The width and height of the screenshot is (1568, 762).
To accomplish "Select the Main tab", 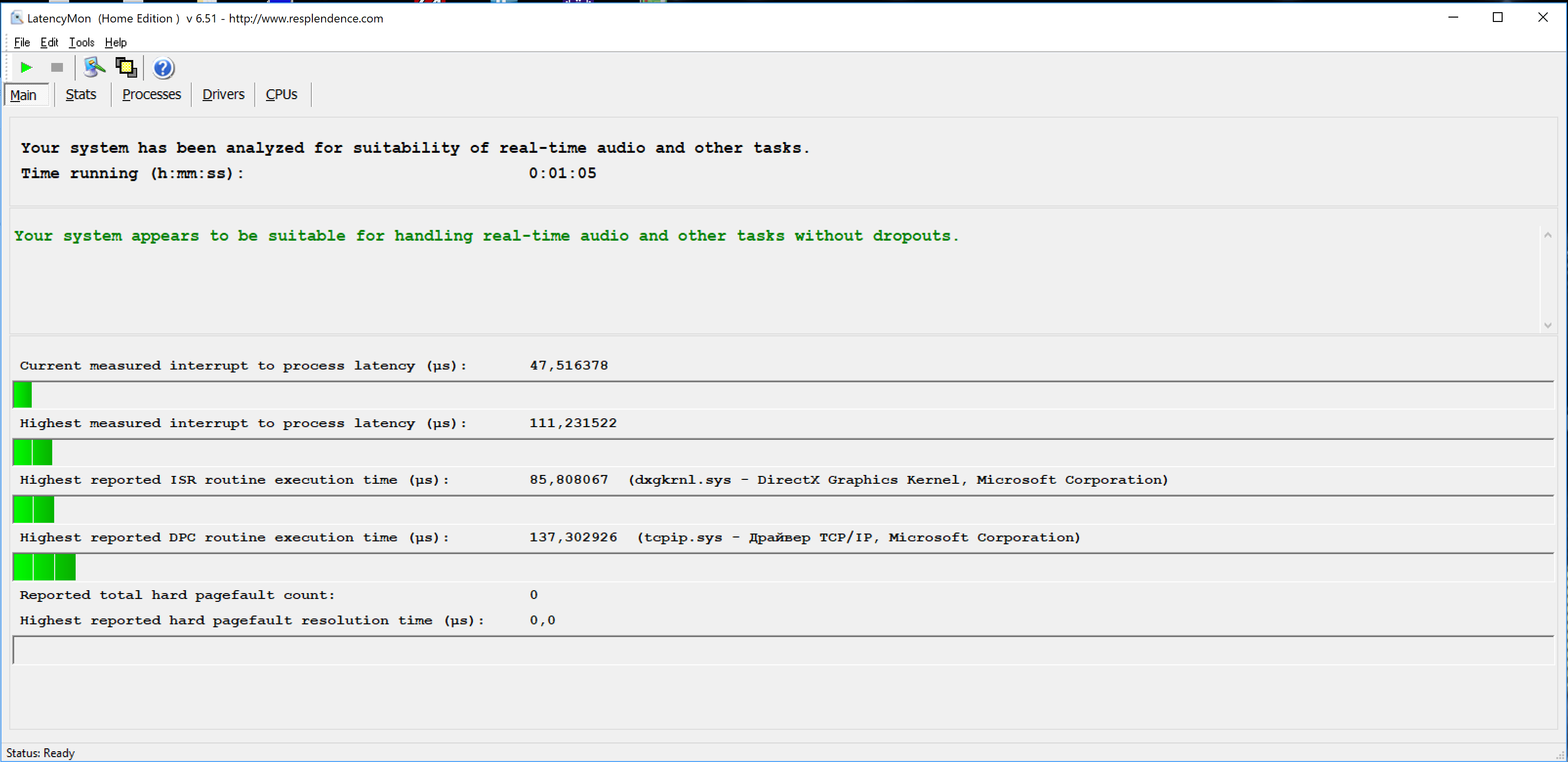I will coord(24,95).
